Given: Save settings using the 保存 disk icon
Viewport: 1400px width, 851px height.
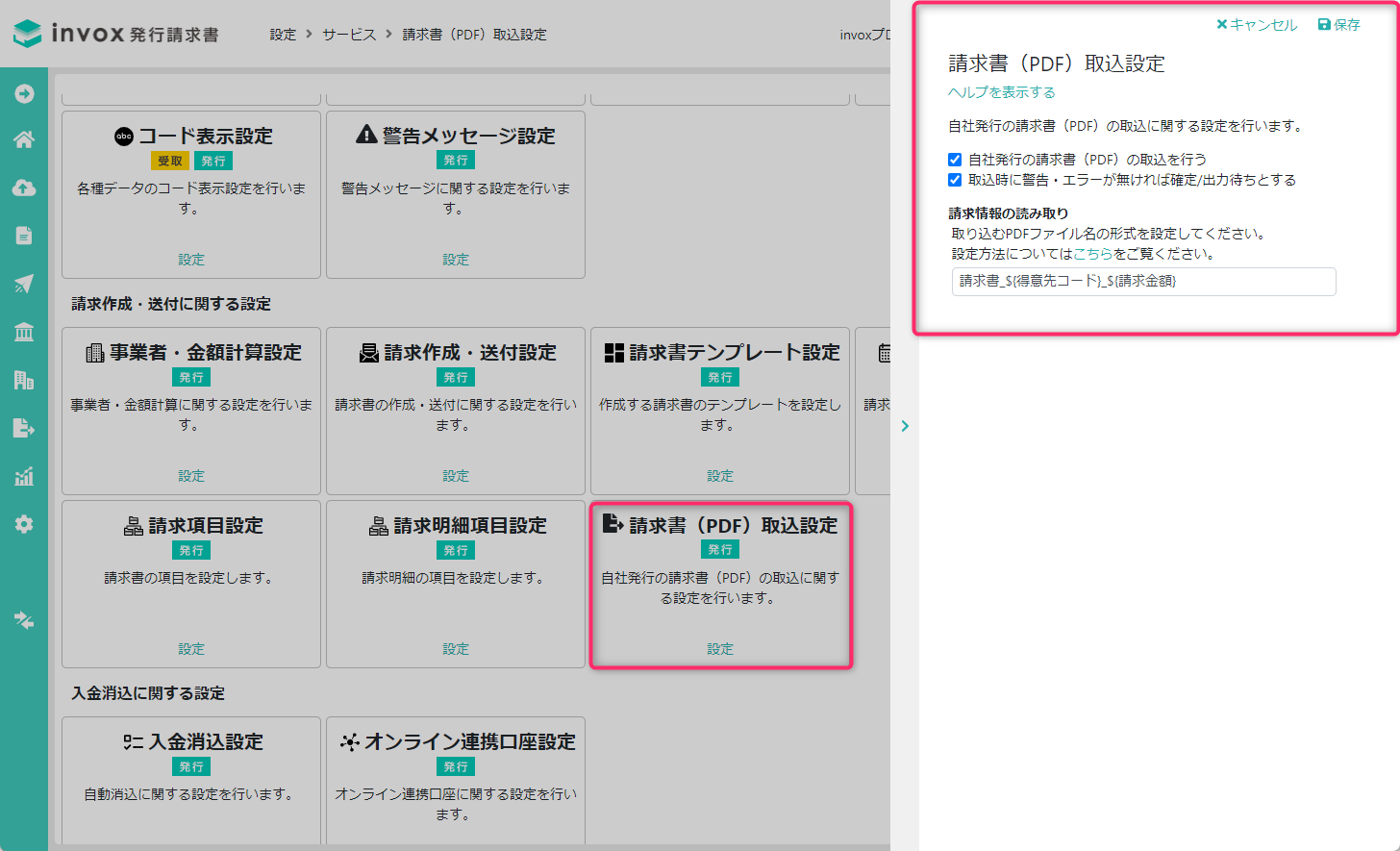Looking at the screenshot, I should click(1338, 24).
